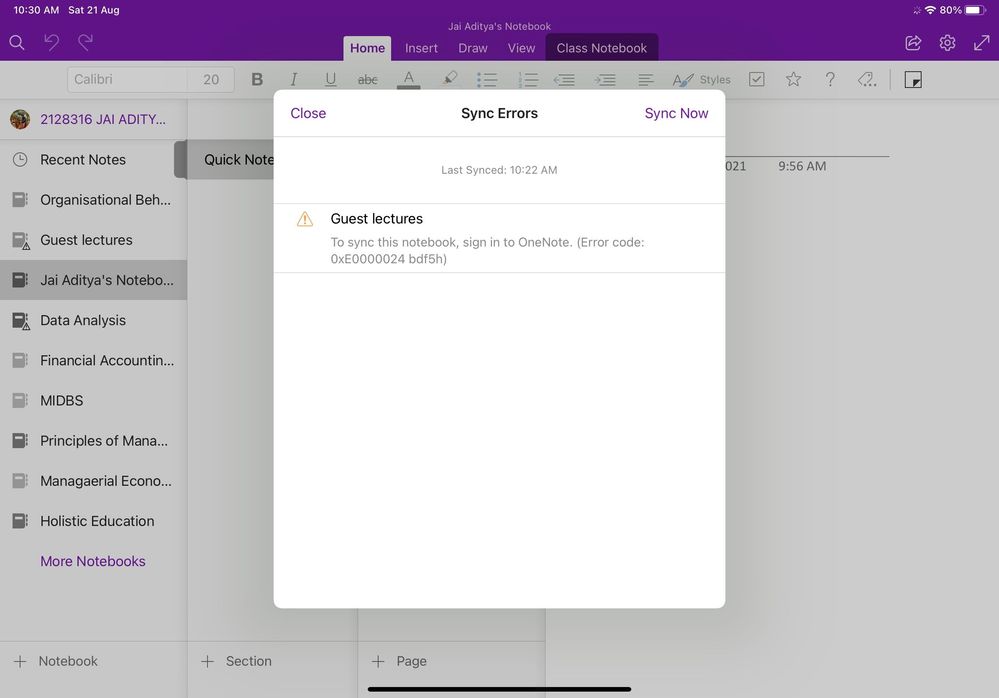Open Recent Notes in the sidebar

click(x=94, y=160)
